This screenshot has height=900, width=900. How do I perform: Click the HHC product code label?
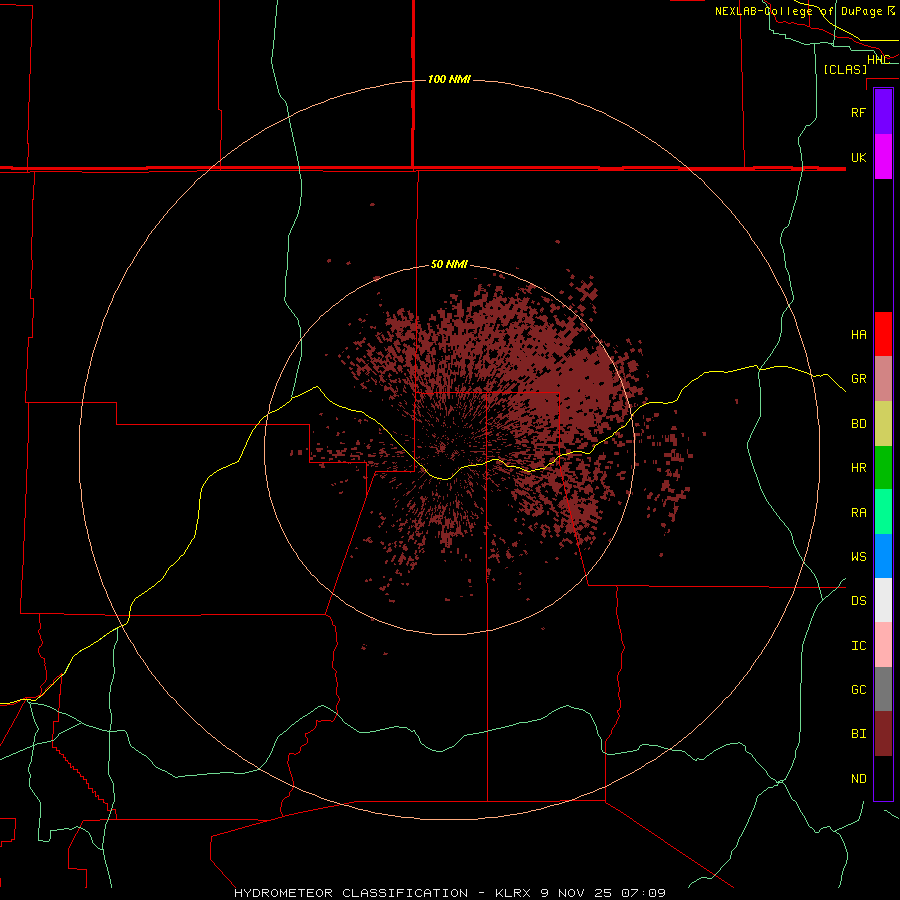click(878, 60)
